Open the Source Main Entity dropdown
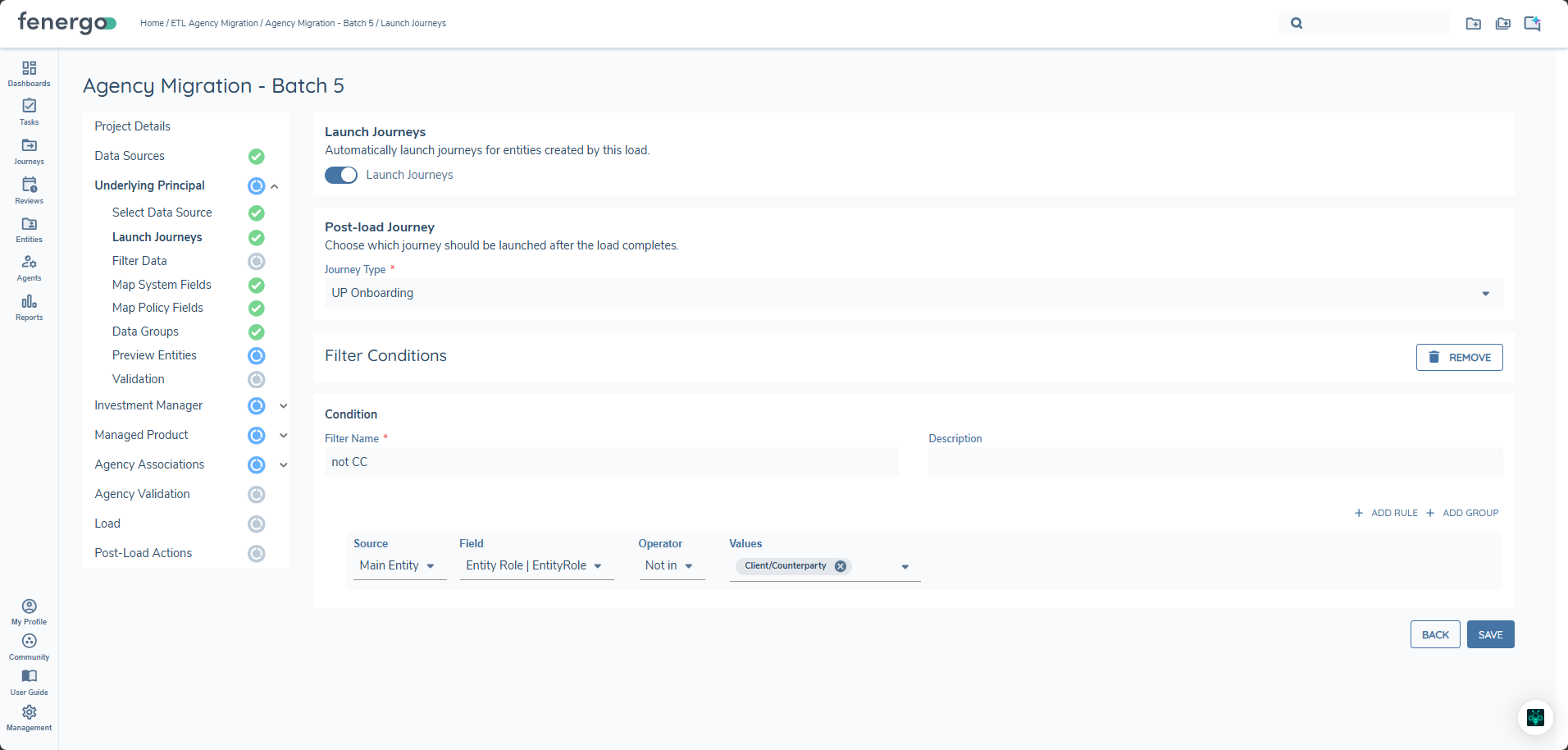The height and width of the screenshot is (750, 1568). [399, 565]
